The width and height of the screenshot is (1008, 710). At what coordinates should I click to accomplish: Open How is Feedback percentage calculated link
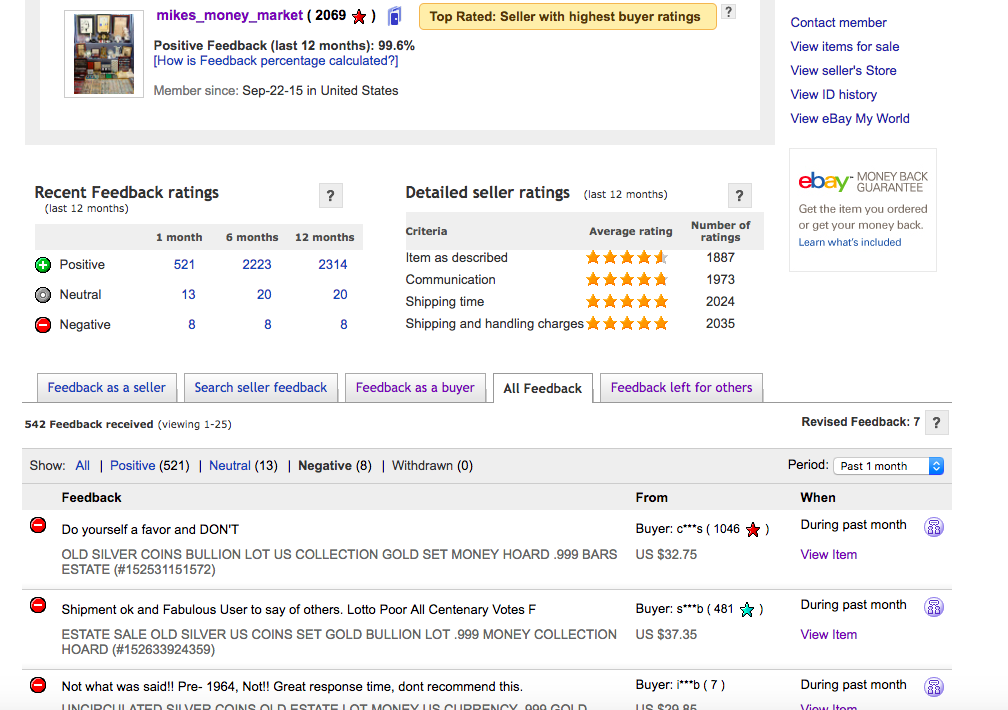click(x=276, y=61)
